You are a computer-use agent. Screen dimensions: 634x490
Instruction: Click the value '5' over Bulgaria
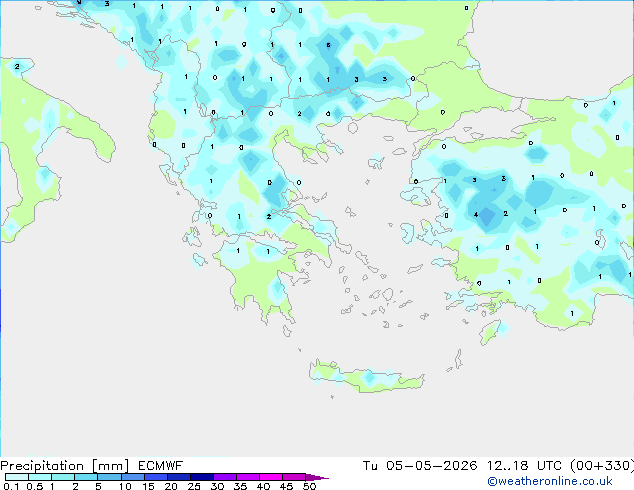(328, 45)
